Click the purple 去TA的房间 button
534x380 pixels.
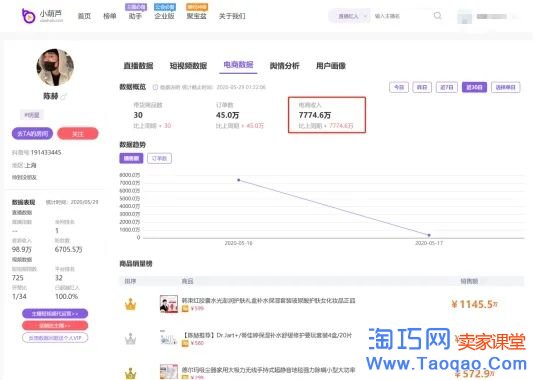tap(32, 133)
